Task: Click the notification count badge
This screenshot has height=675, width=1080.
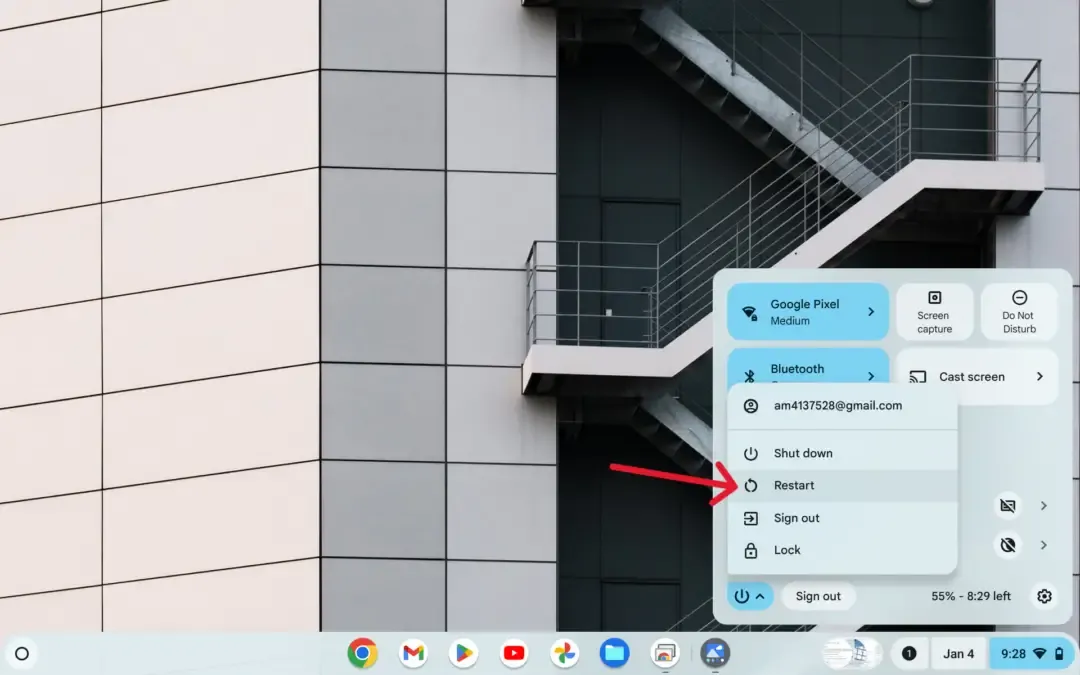Action: click(x=909, y=654)
